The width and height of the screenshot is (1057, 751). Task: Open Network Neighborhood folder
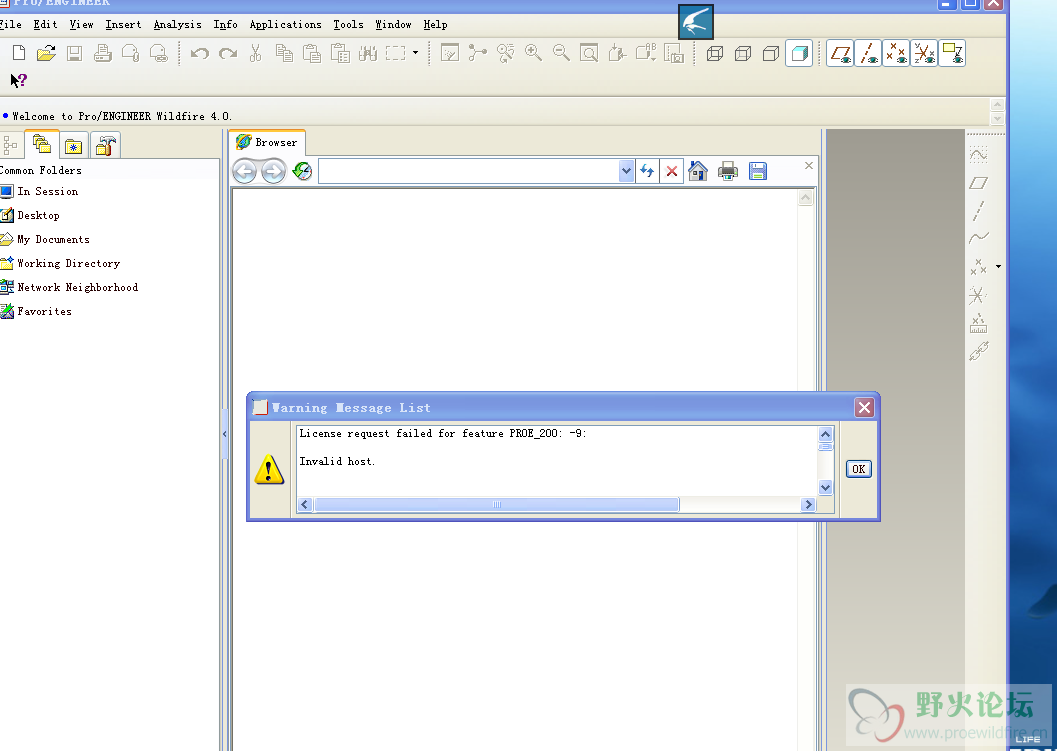69,287
